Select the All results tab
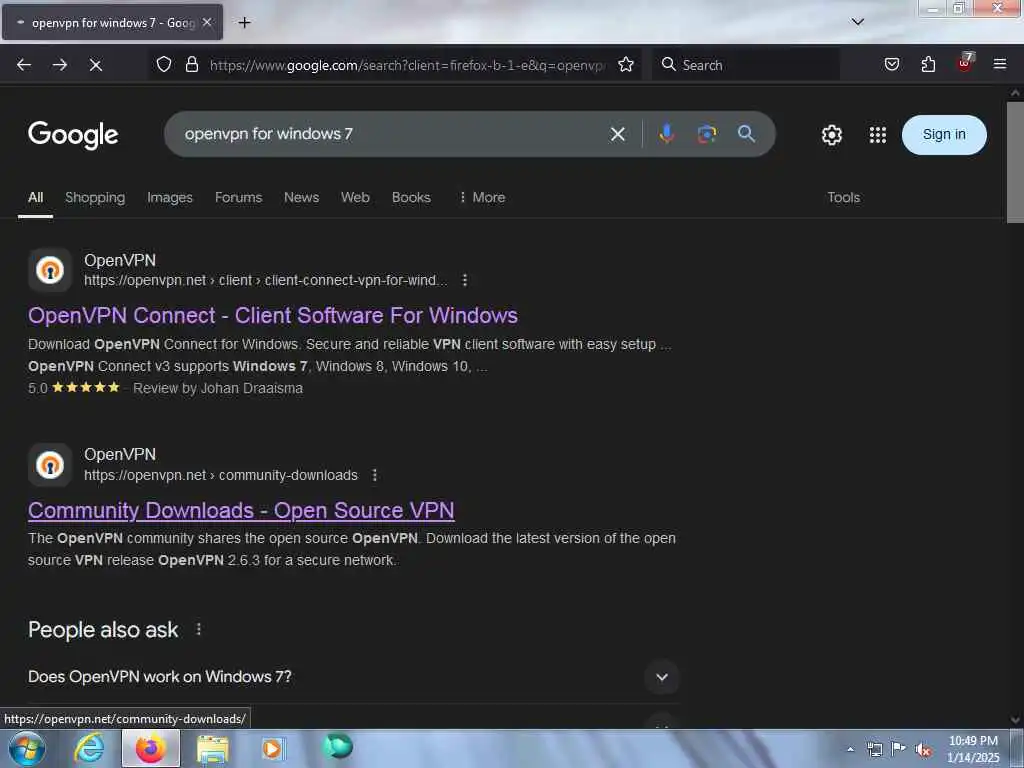 35,197
